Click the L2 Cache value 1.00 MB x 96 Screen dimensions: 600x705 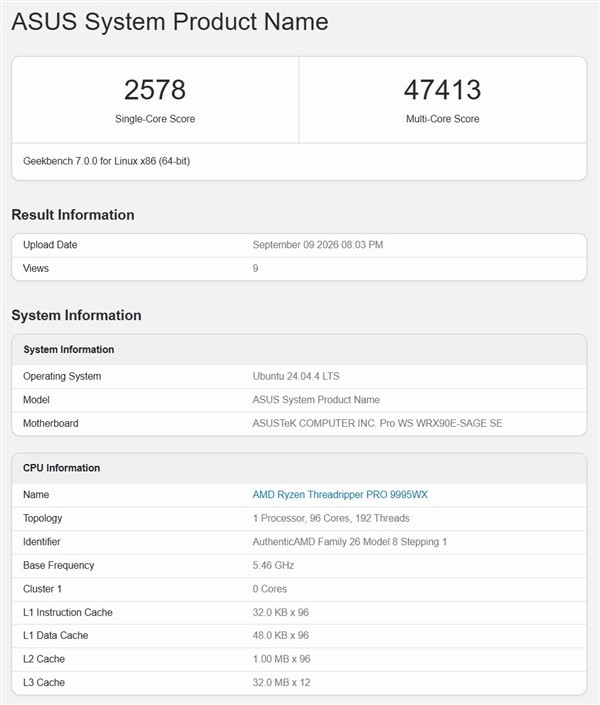(x=281, y=659)
